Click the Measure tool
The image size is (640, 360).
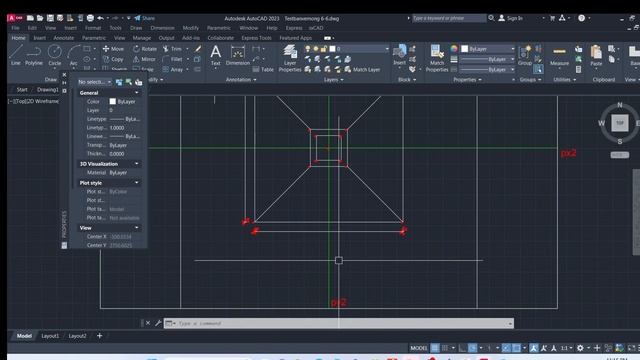559,56
